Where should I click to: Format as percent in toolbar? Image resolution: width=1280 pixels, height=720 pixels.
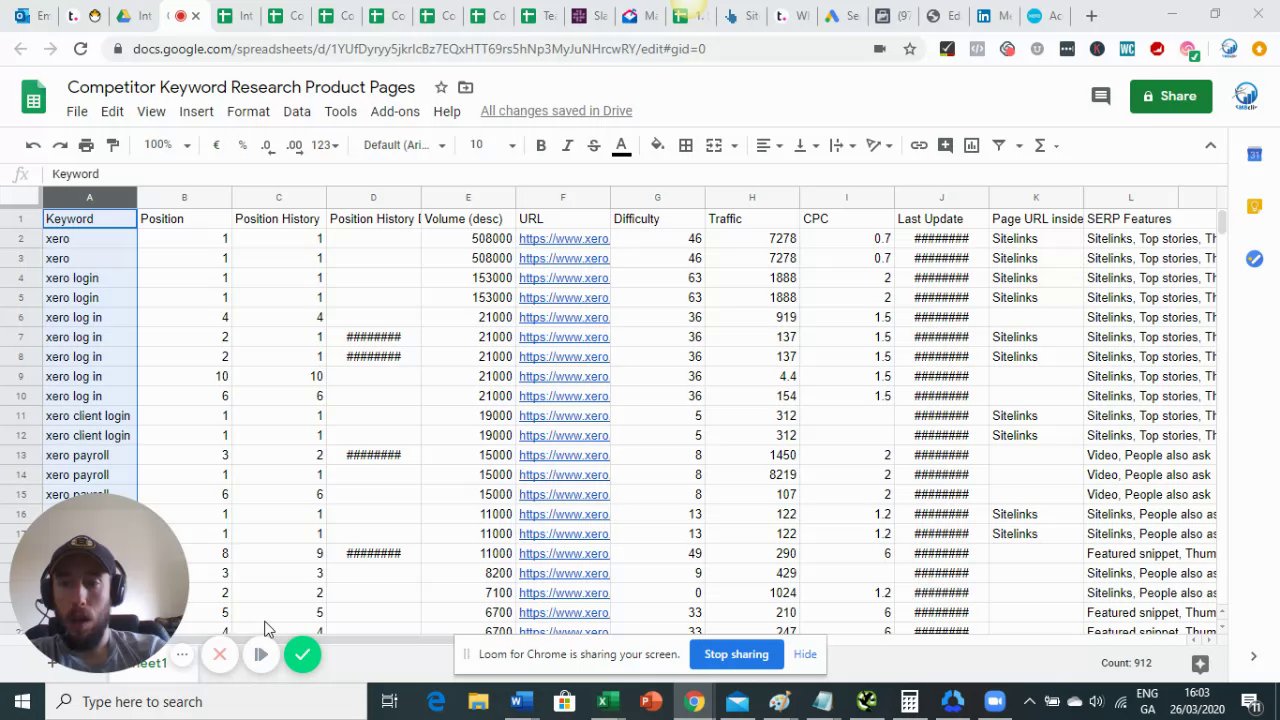242,145
